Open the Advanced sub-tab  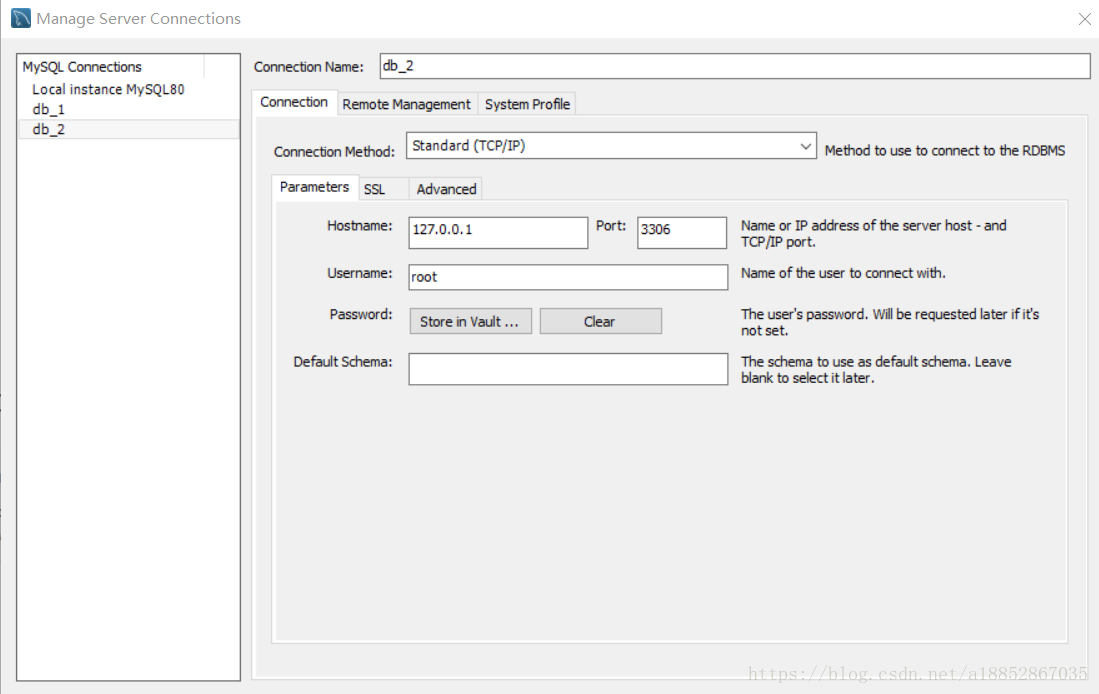(x=446, y=189)
